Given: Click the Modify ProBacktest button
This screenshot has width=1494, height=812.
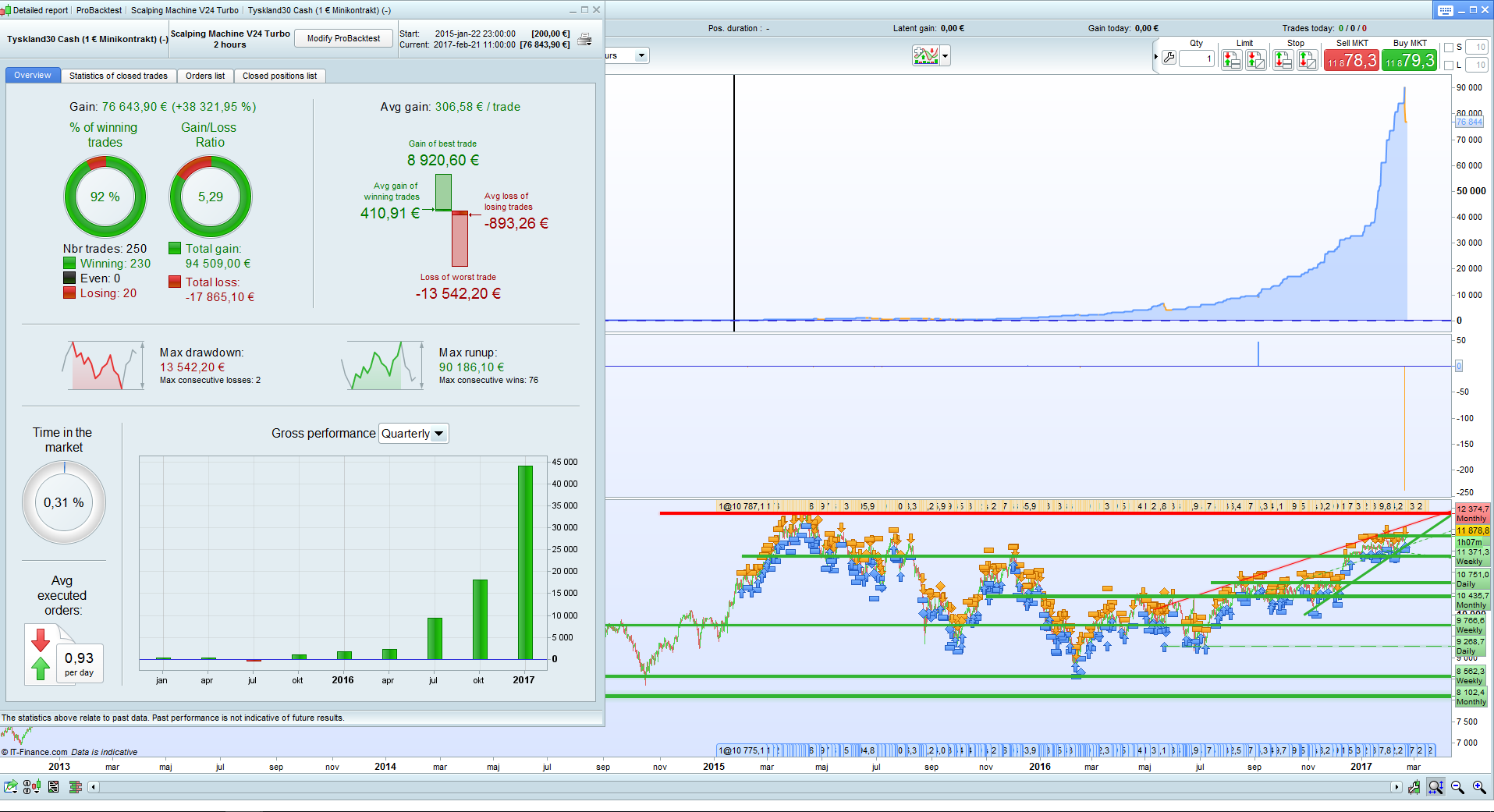Looking at the screenshot, I should [x=343, y=38].
